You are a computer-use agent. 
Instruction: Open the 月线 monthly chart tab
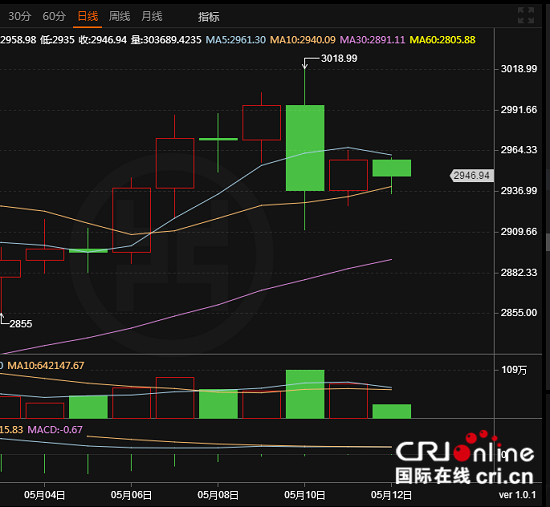click(152, 16)
